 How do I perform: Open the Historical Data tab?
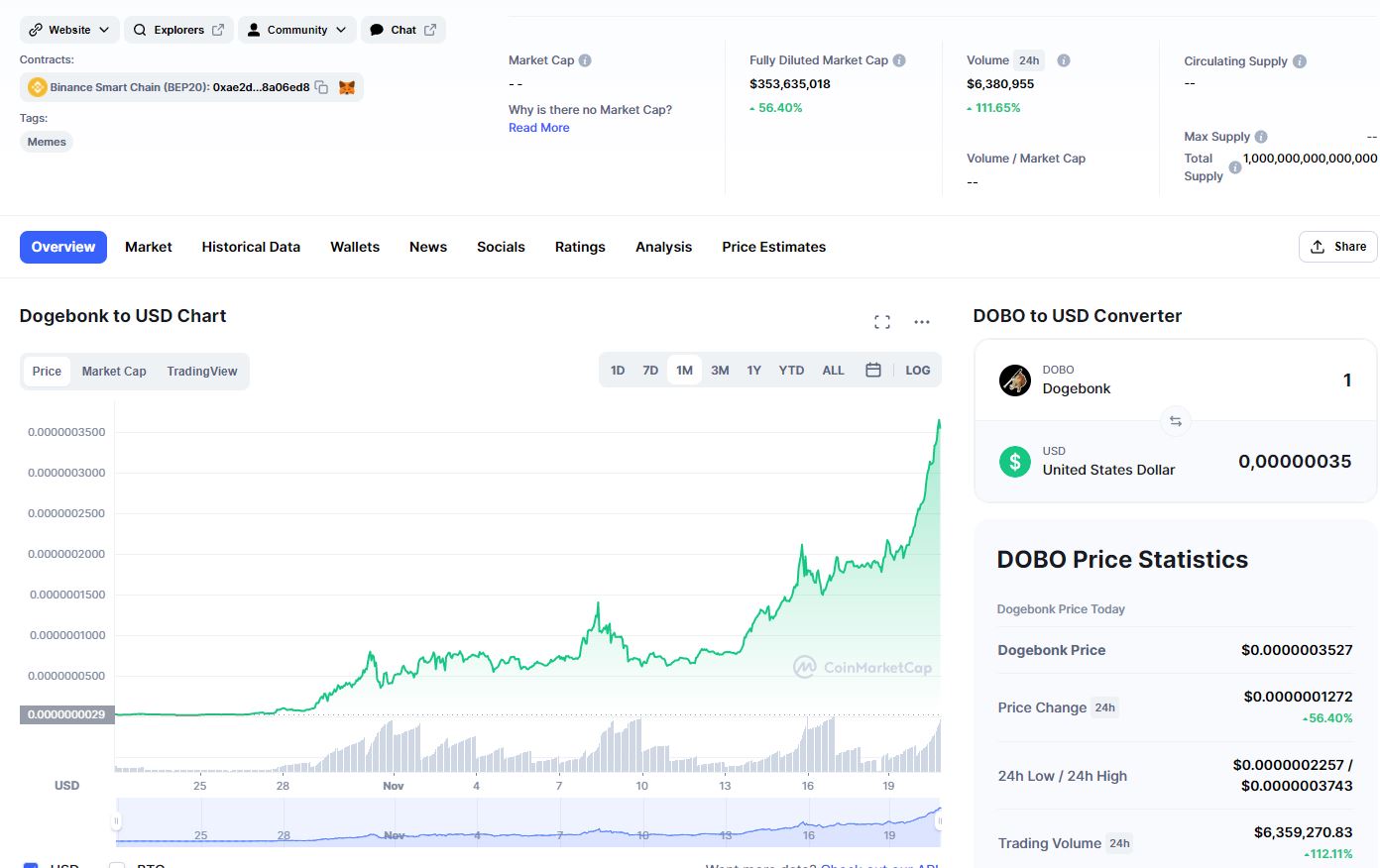[251, 247]
